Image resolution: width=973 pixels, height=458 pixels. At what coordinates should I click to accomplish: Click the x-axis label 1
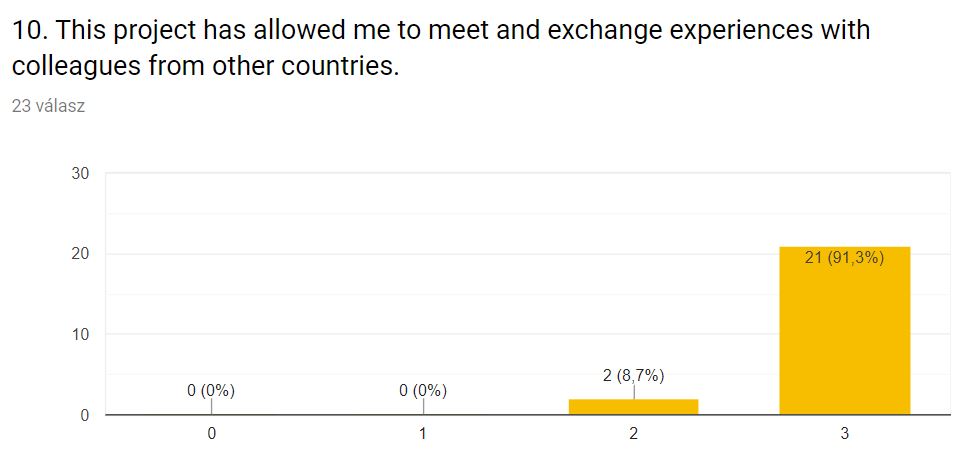423,434
